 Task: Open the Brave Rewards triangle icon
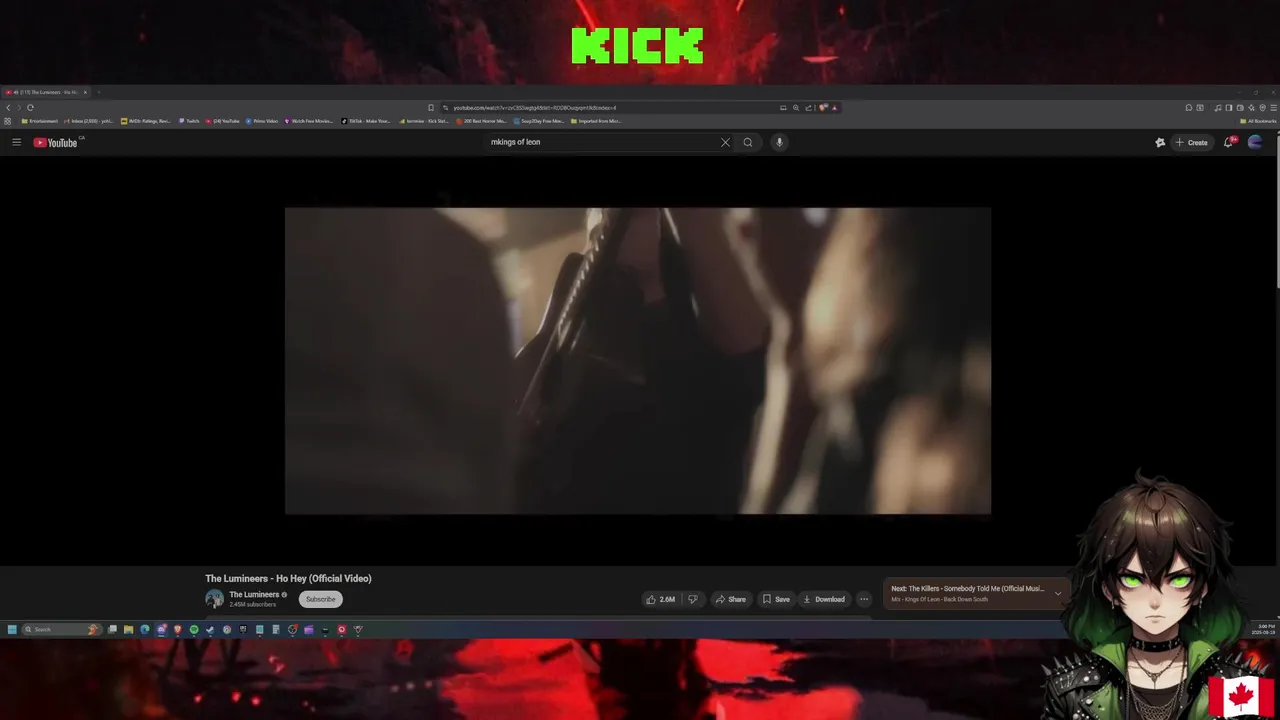point(834,107)
